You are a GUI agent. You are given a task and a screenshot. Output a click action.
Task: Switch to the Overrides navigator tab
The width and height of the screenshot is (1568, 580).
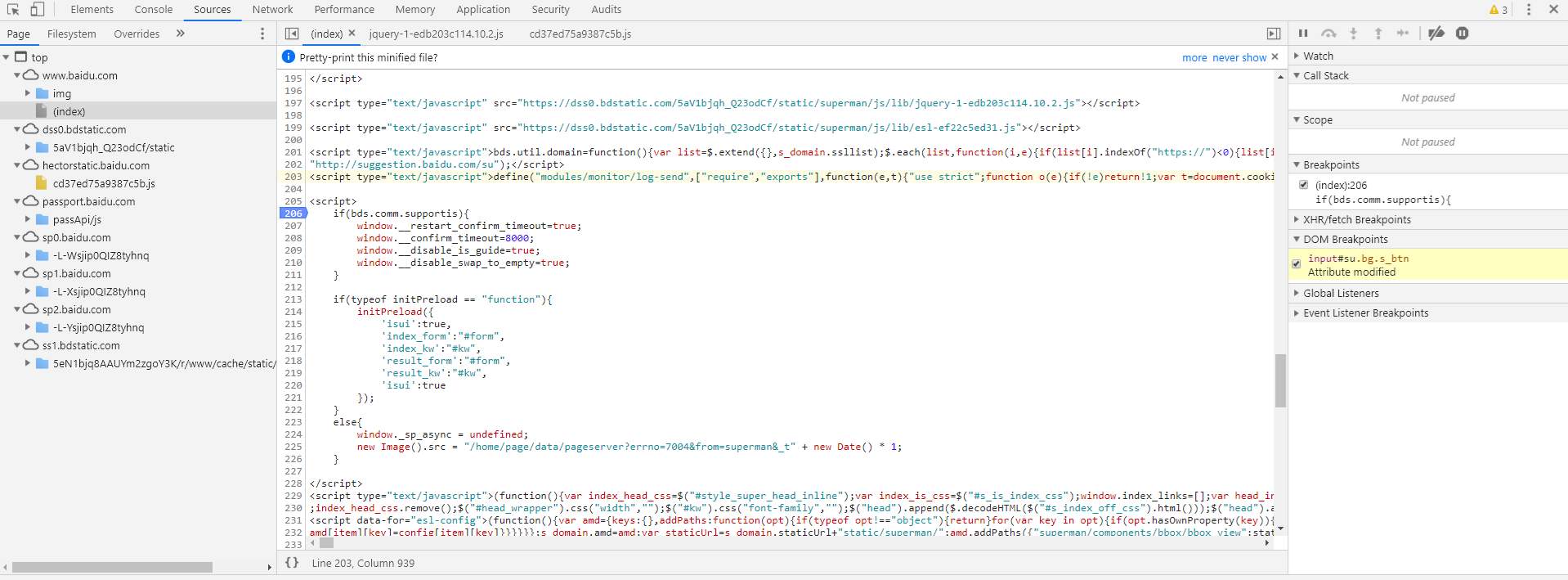[137, 34]
